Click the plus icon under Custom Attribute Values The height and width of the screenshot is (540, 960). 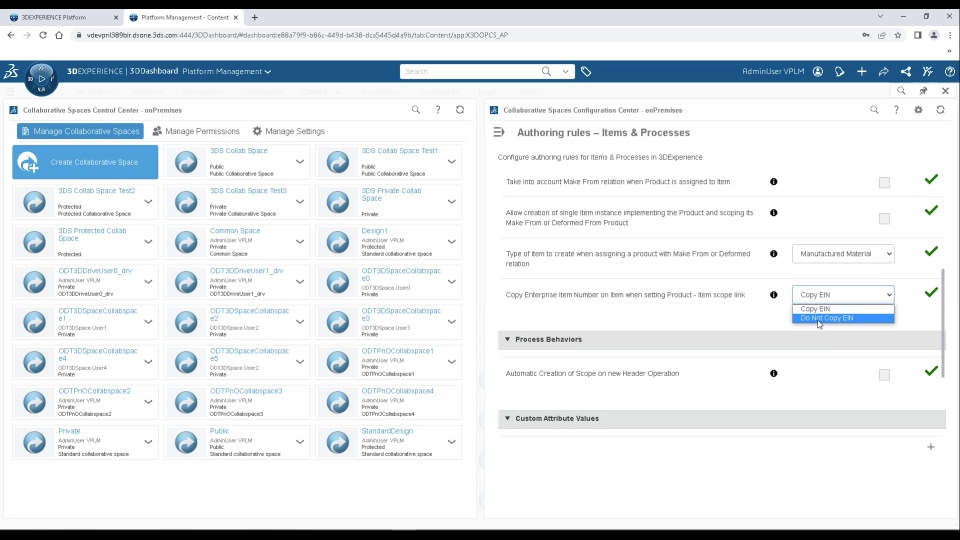tap(931, 447)
